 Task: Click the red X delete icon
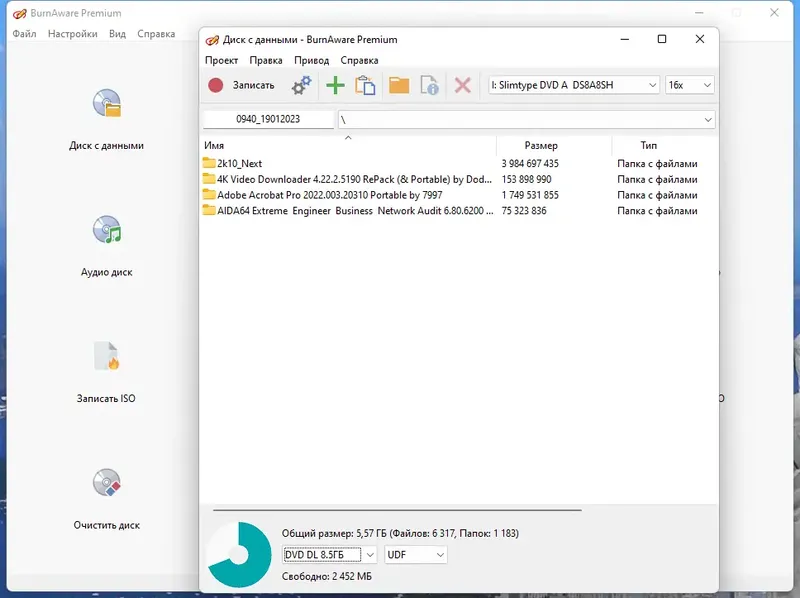tap(463, 85)
